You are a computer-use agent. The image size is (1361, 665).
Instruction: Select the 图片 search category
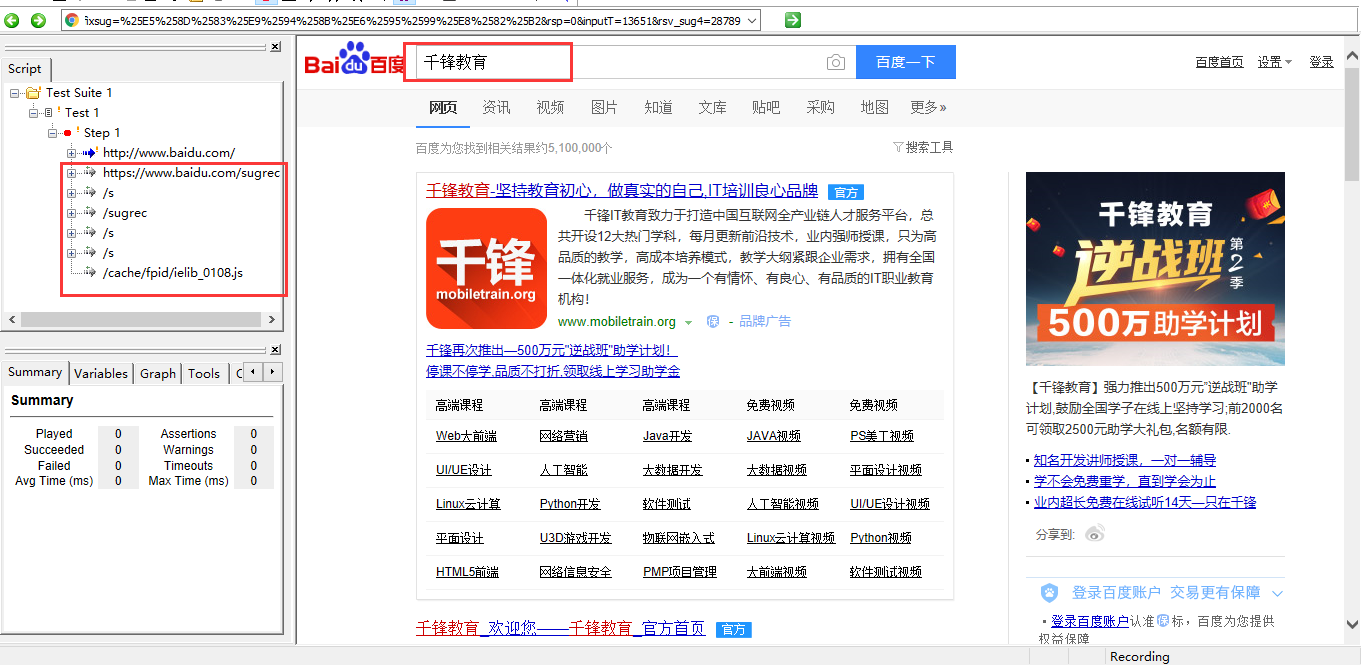tap(604, 107)
